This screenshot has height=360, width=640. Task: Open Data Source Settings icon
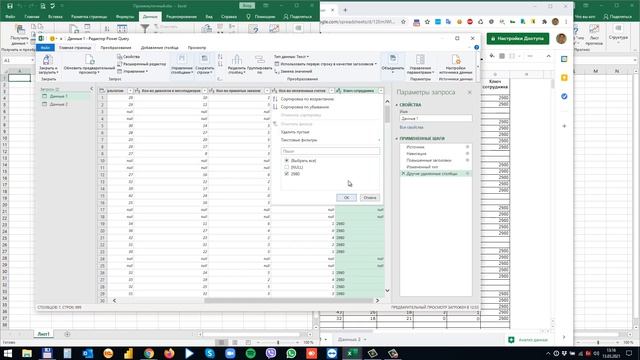pos(456,60)
